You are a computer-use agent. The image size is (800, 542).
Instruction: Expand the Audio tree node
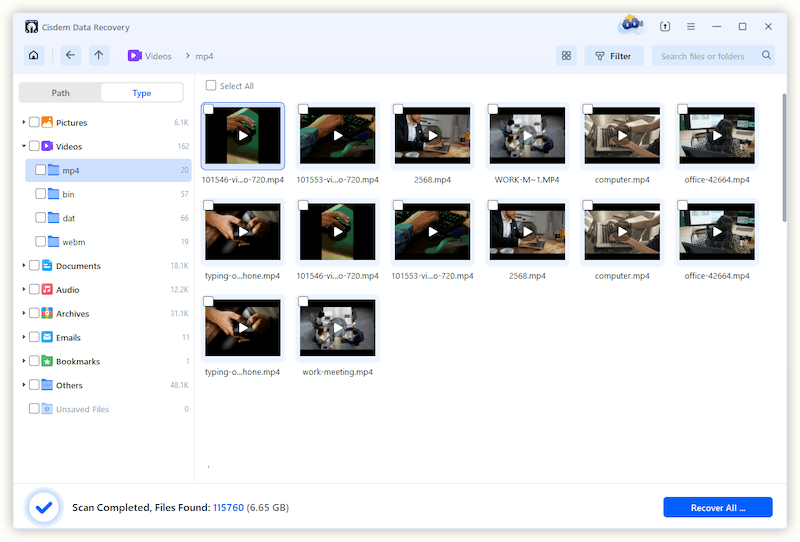(x=23, y=289)
